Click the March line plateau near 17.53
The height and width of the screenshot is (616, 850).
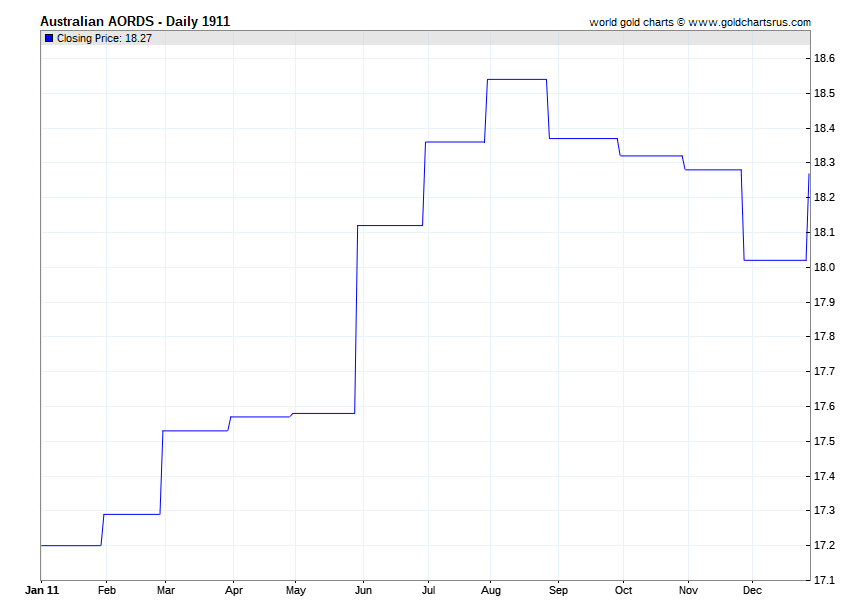(x=195, y=430)
